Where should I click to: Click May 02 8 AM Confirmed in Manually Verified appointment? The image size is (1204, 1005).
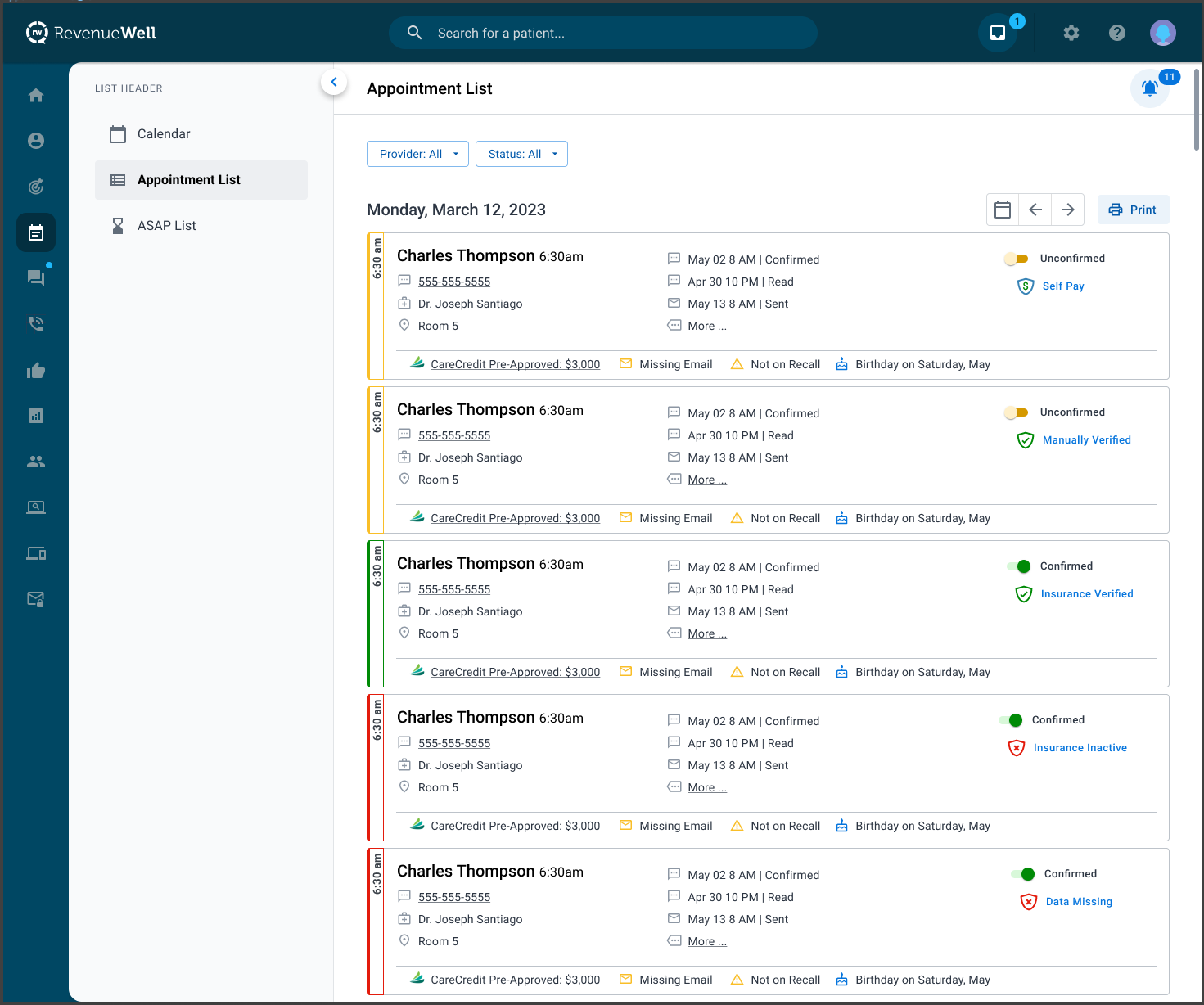754,413
